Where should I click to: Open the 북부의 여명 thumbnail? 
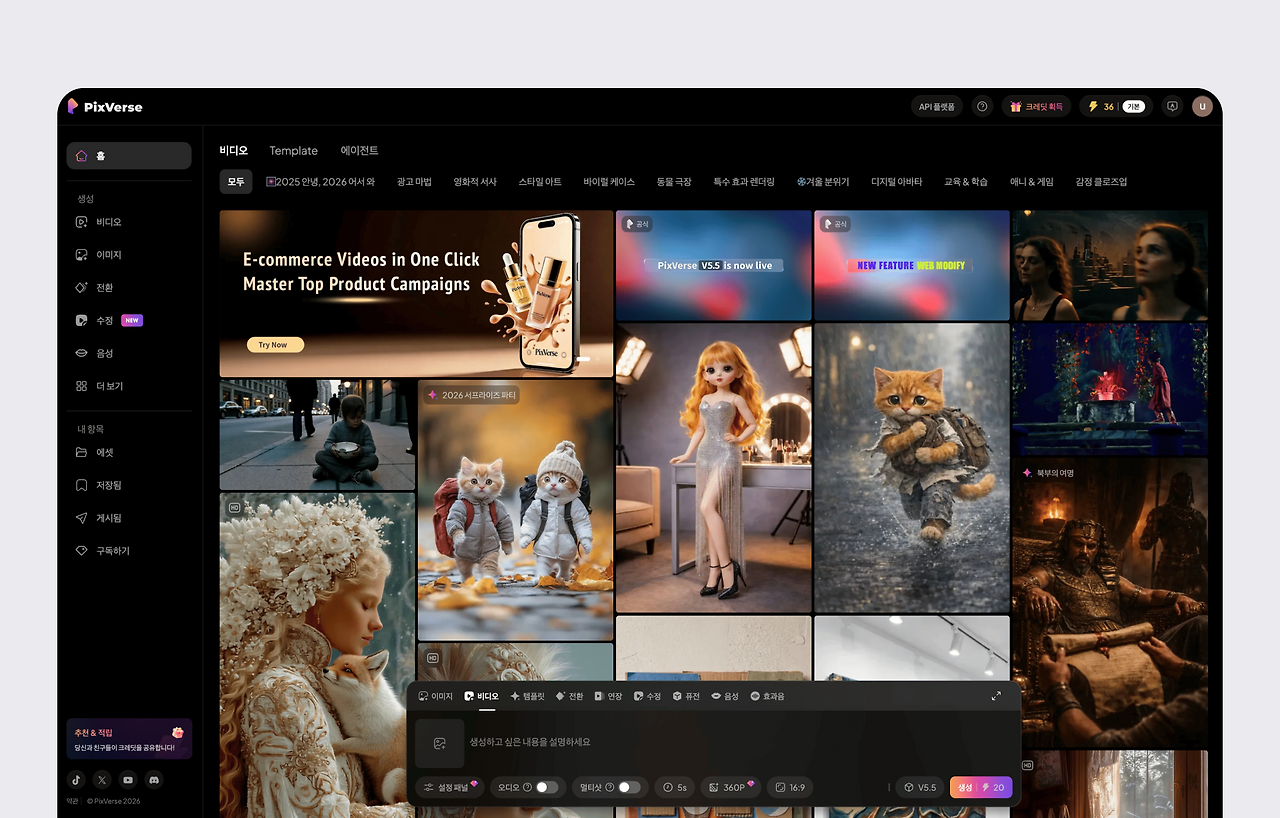(1110, 602)
